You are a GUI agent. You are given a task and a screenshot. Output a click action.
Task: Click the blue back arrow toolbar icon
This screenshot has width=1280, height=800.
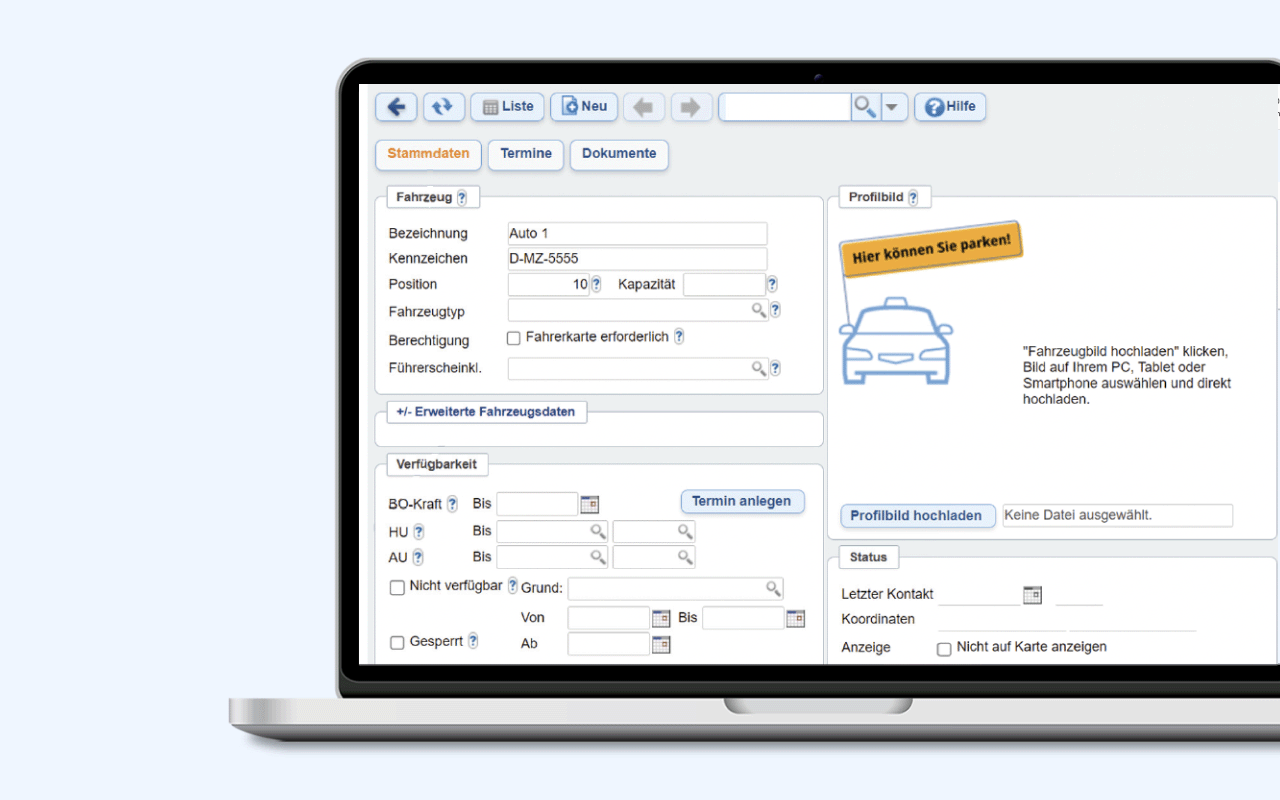tap(396, 107)
